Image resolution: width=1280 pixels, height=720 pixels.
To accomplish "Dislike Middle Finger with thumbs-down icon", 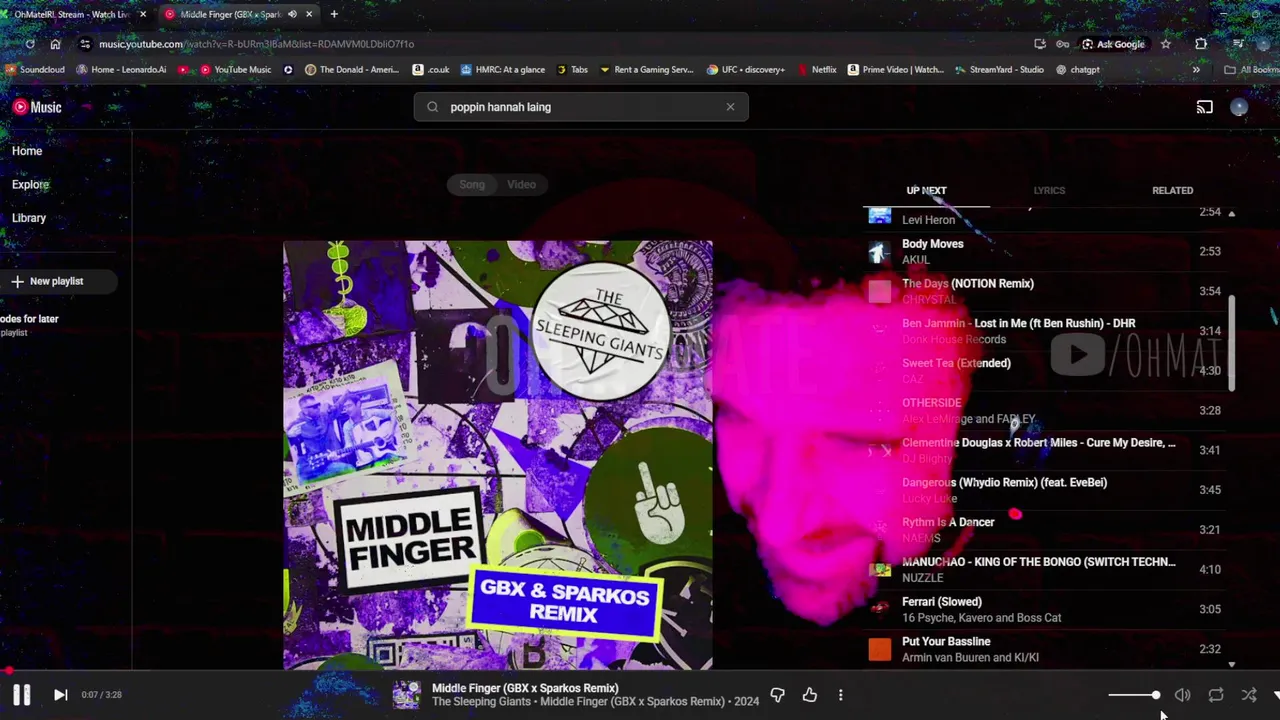I will point(777,695).
